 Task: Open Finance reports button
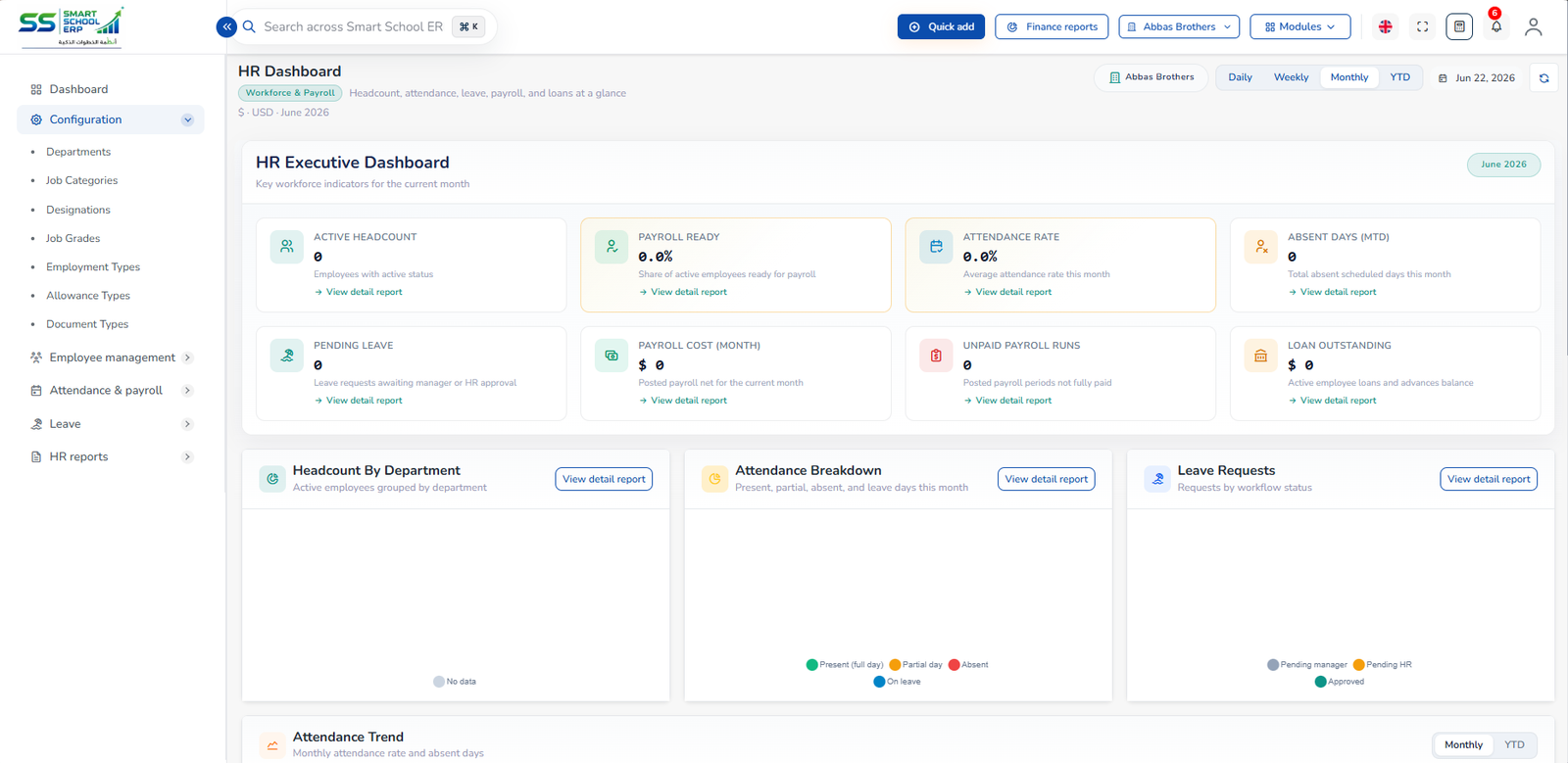tap(1052, 26)
